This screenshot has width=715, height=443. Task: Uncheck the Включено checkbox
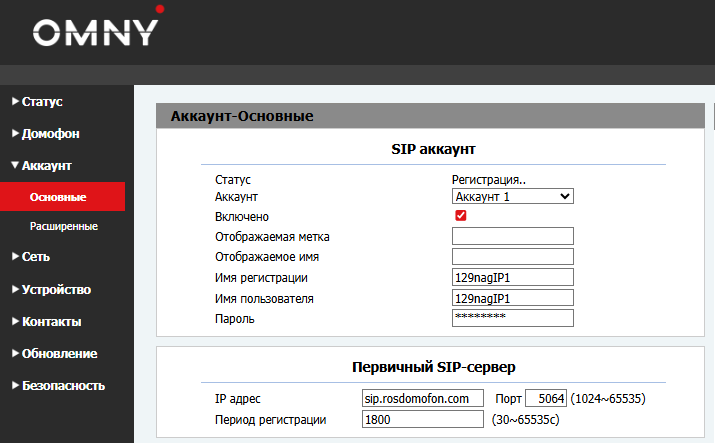[x=461, y=216]
